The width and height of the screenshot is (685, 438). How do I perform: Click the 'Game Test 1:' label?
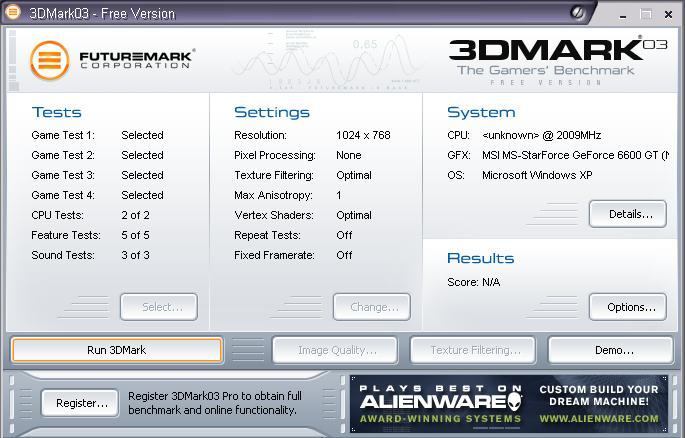(x=63, y=135)
